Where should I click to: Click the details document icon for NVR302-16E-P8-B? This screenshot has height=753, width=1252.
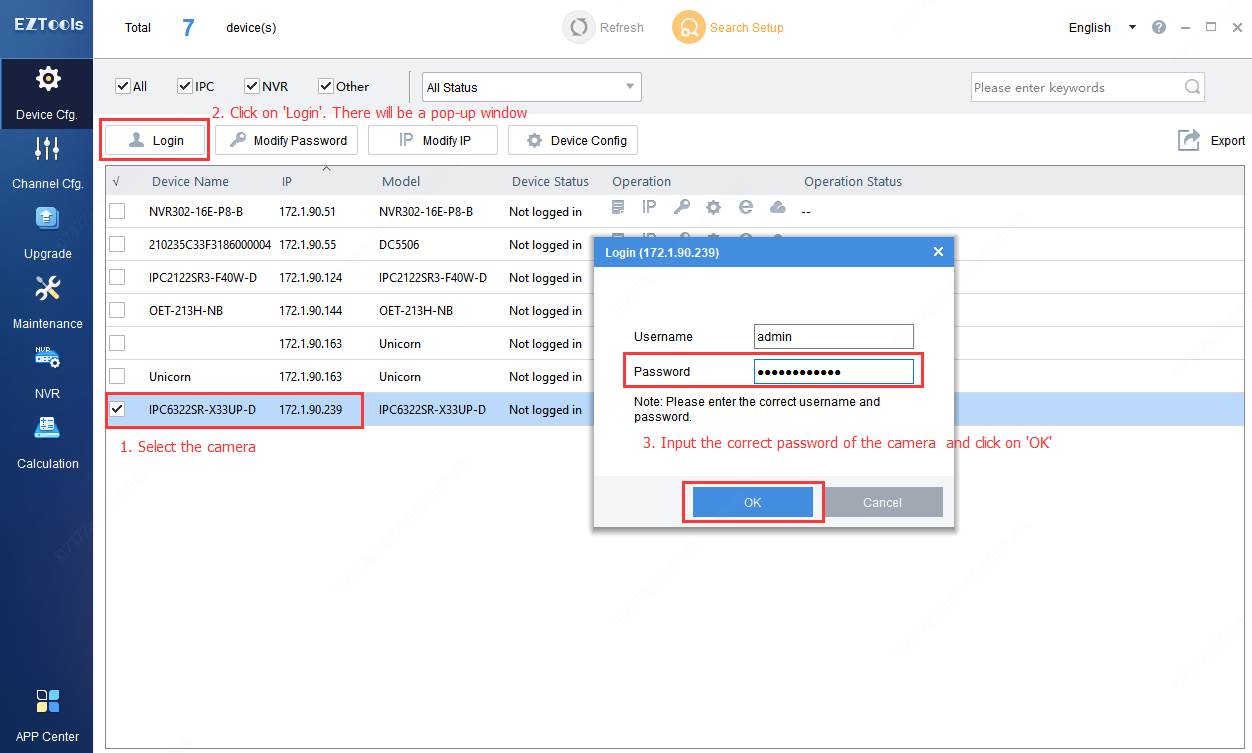pyautogui.click(x=619, y=207)
